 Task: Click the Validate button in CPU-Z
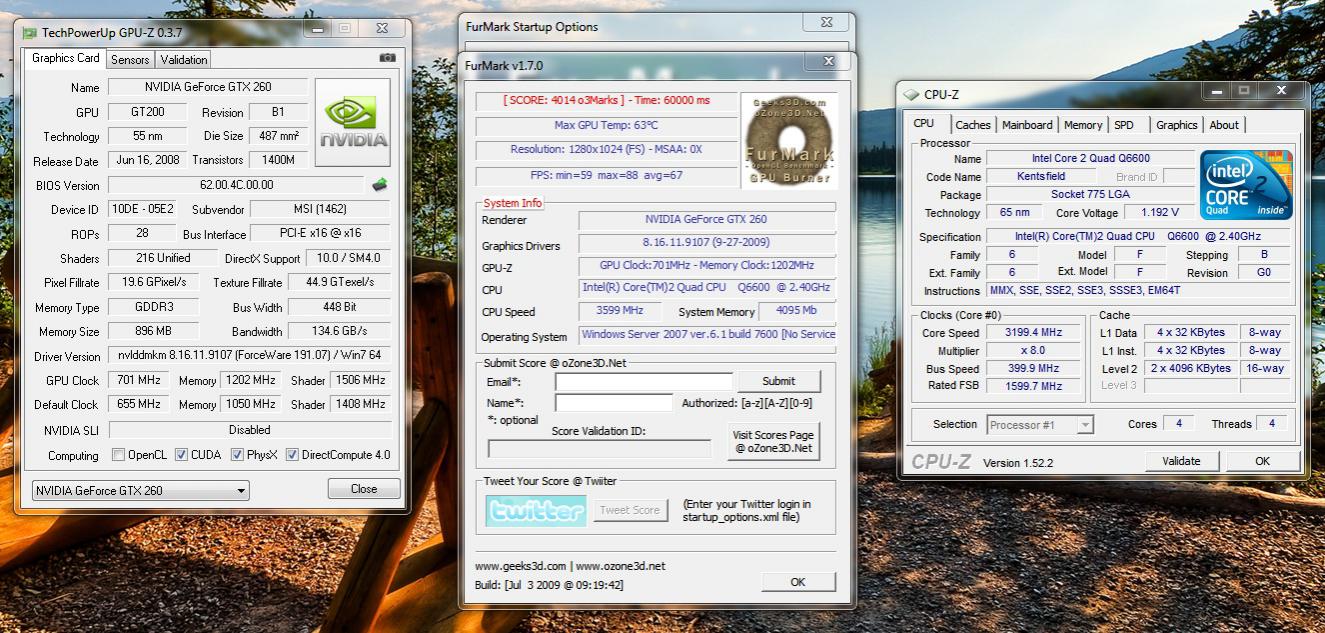pyautogui.click(x=1181, y=461)
